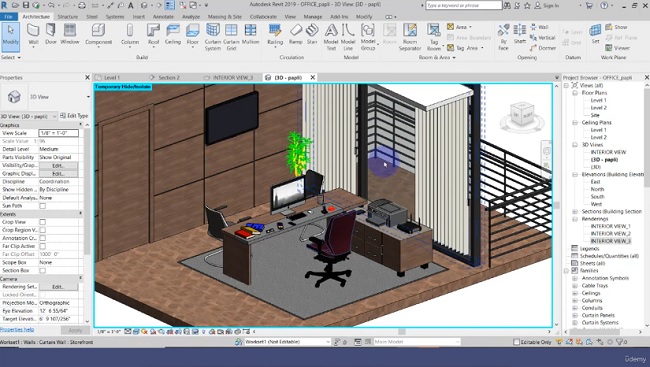This screenshot has width=650, height=367.
Task: Collapse the Floor Plans tree node
Action: tap(575, 93)
